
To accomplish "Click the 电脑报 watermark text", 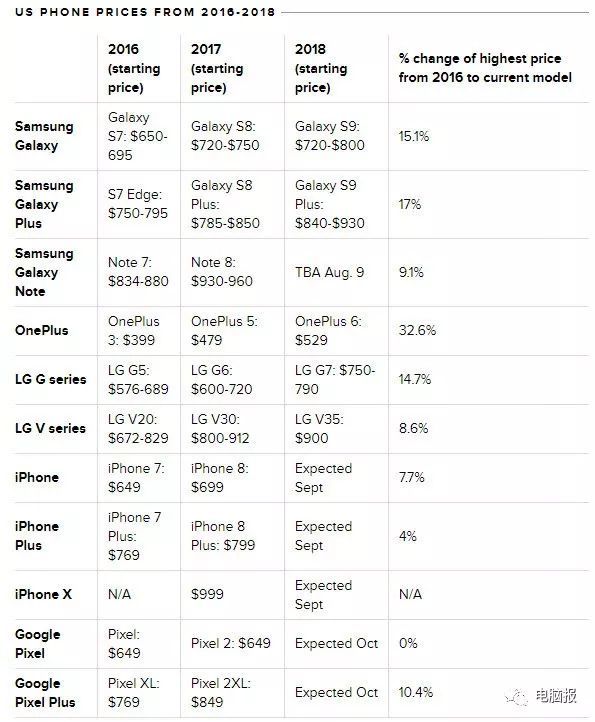I will tap(556, 695).
